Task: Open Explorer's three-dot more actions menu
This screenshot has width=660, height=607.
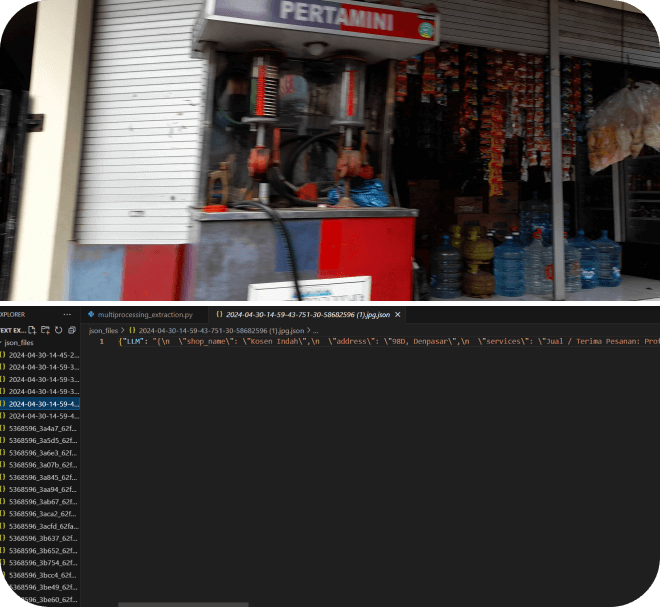Action: [x=68, y=314]
